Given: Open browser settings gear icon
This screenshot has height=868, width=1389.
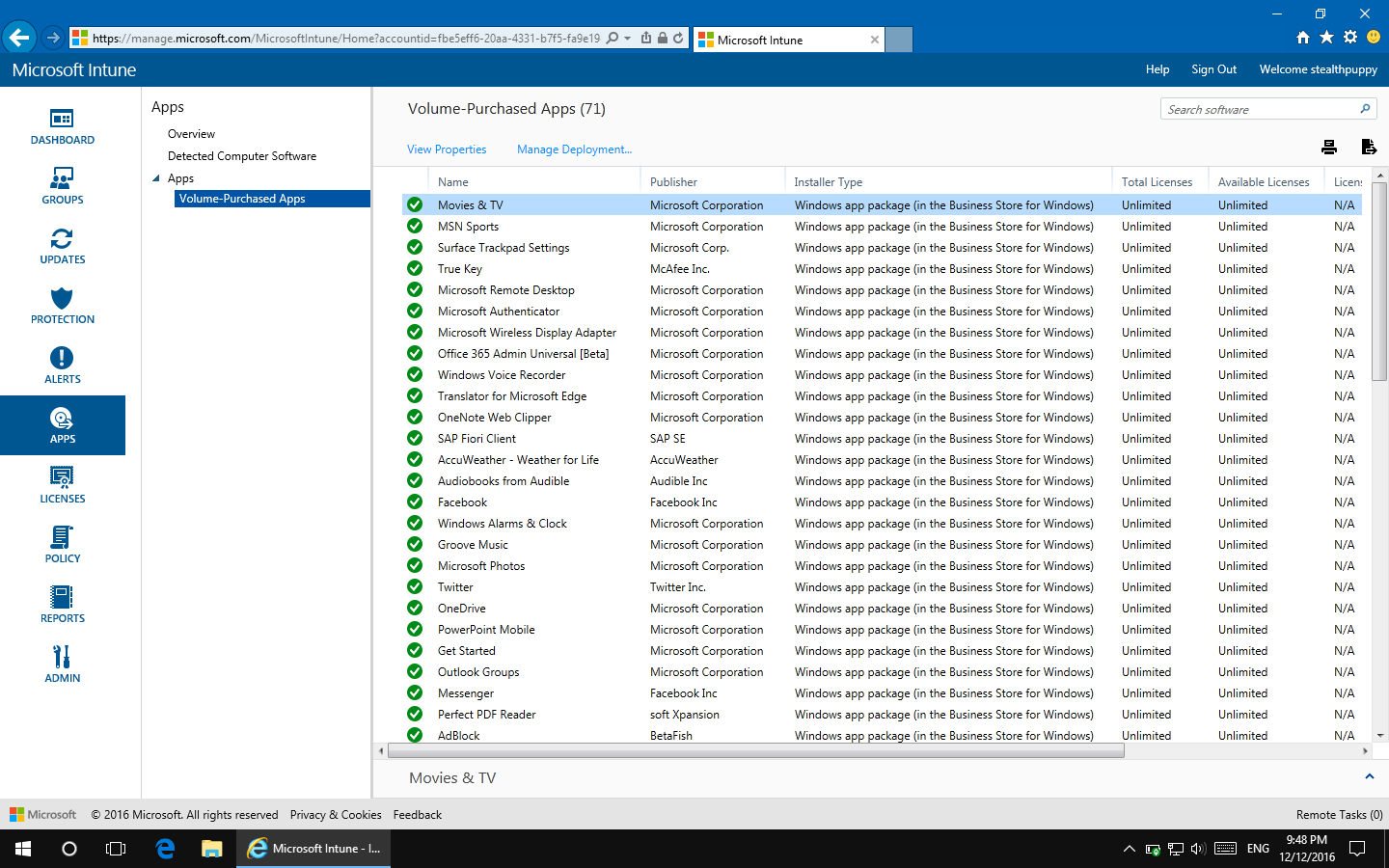Looking at the screenshot, I should pos(1350,38).
